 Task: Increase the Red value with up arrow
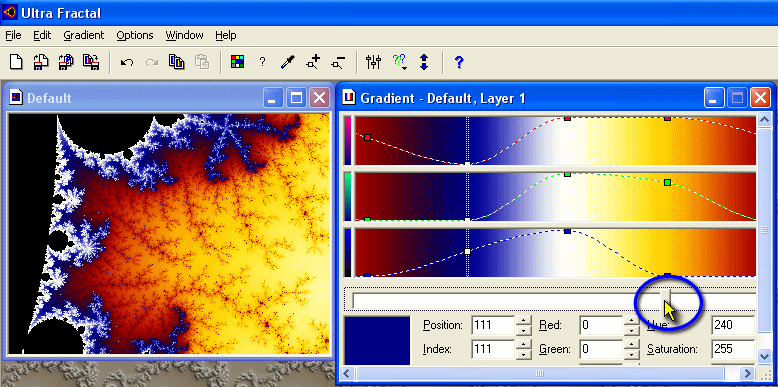(x=631, y=321)
